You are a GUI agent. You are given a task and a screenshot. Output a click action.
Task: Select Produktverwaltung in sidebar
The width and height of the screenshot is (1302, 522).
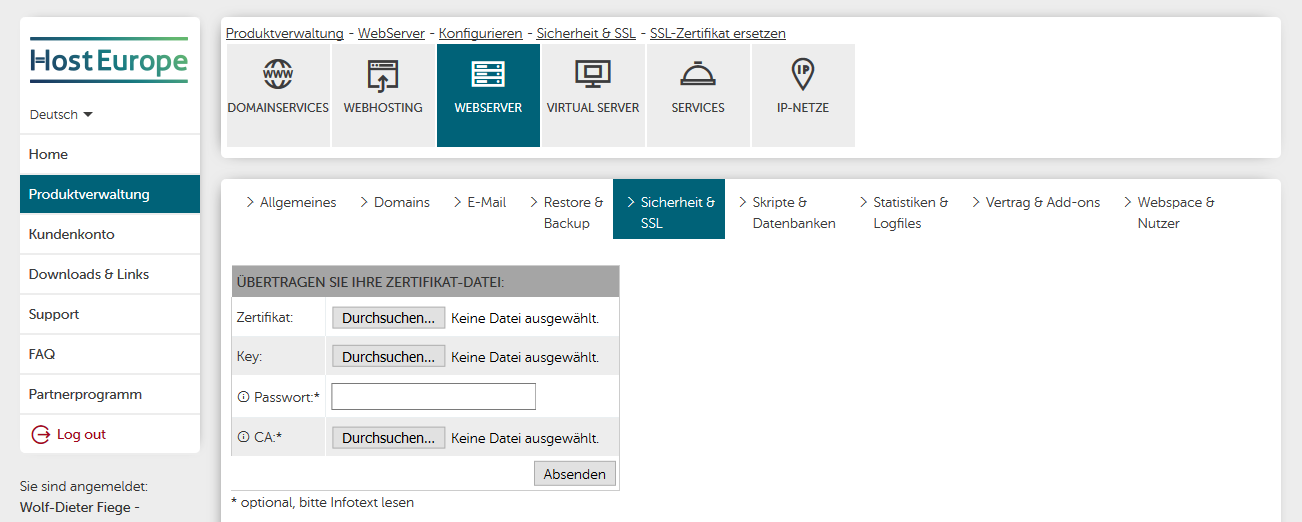pos(110,194)
